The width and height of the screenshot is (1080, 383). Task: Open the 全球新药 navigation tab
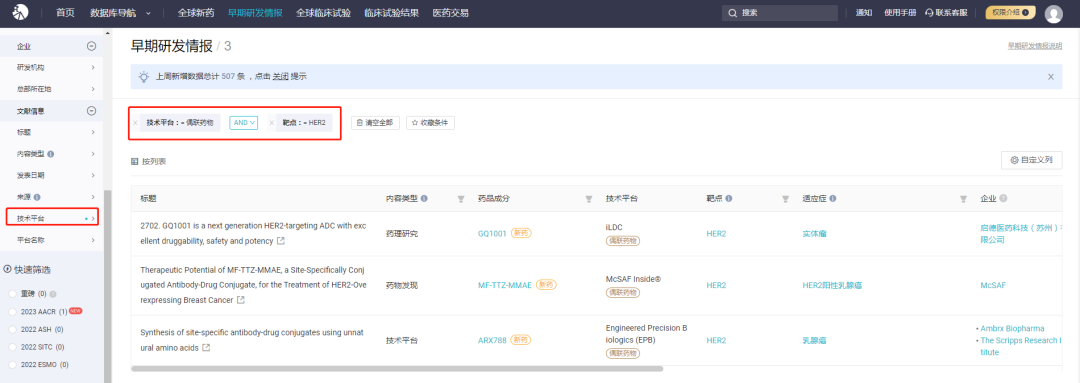click(x=196, y=13)
